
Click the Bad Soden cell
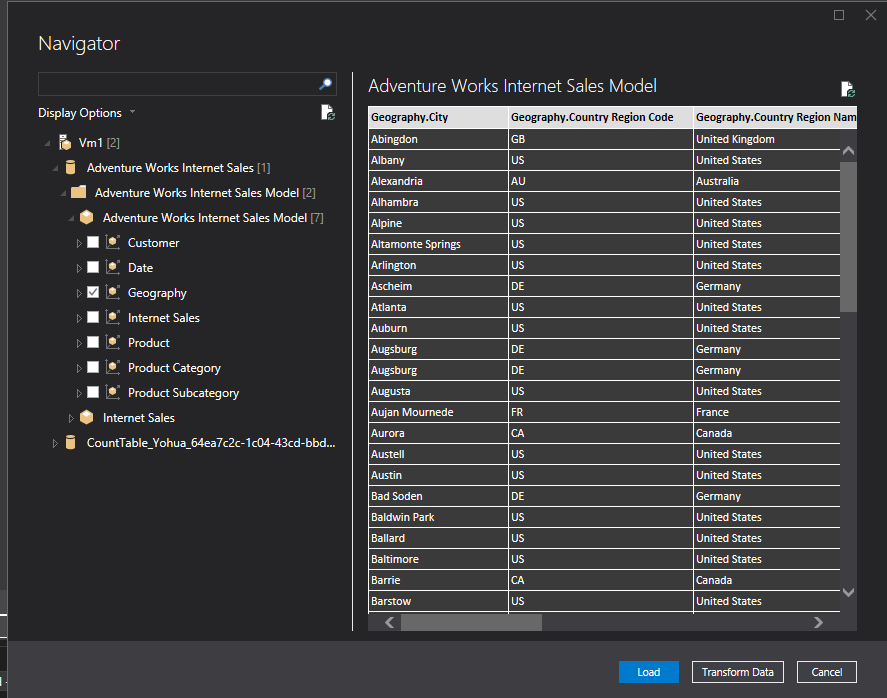(438, 496)
